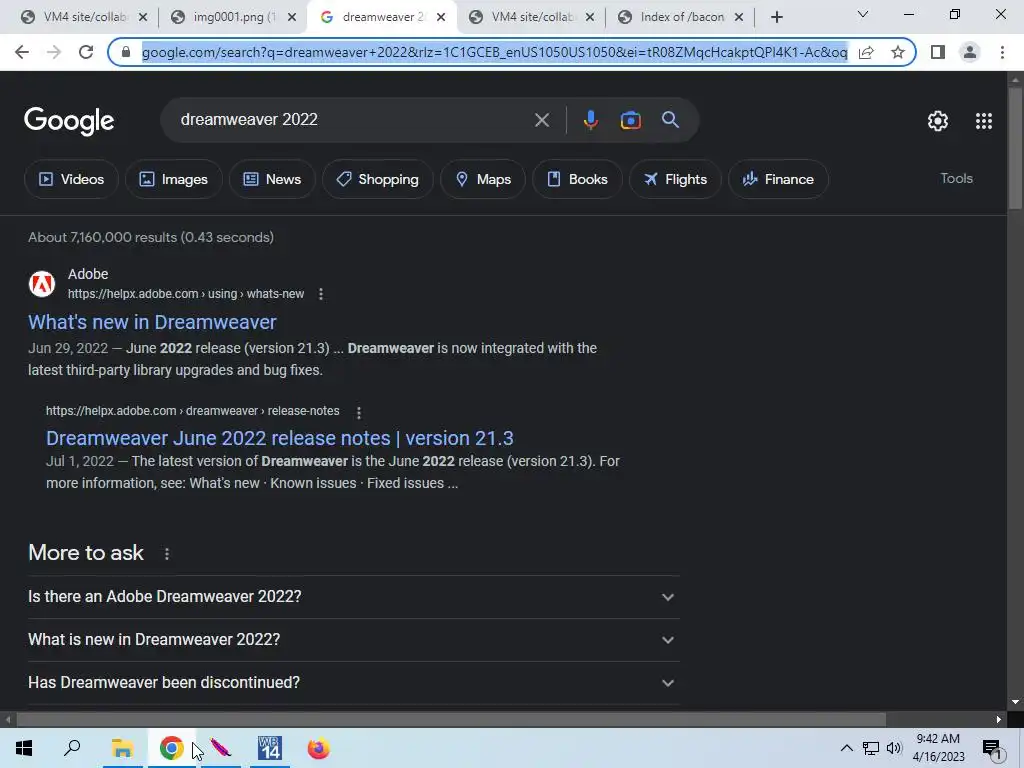This screenshot has width=1024, height=768.
Task: Clear the search box with X
Action: coord(541,120)
